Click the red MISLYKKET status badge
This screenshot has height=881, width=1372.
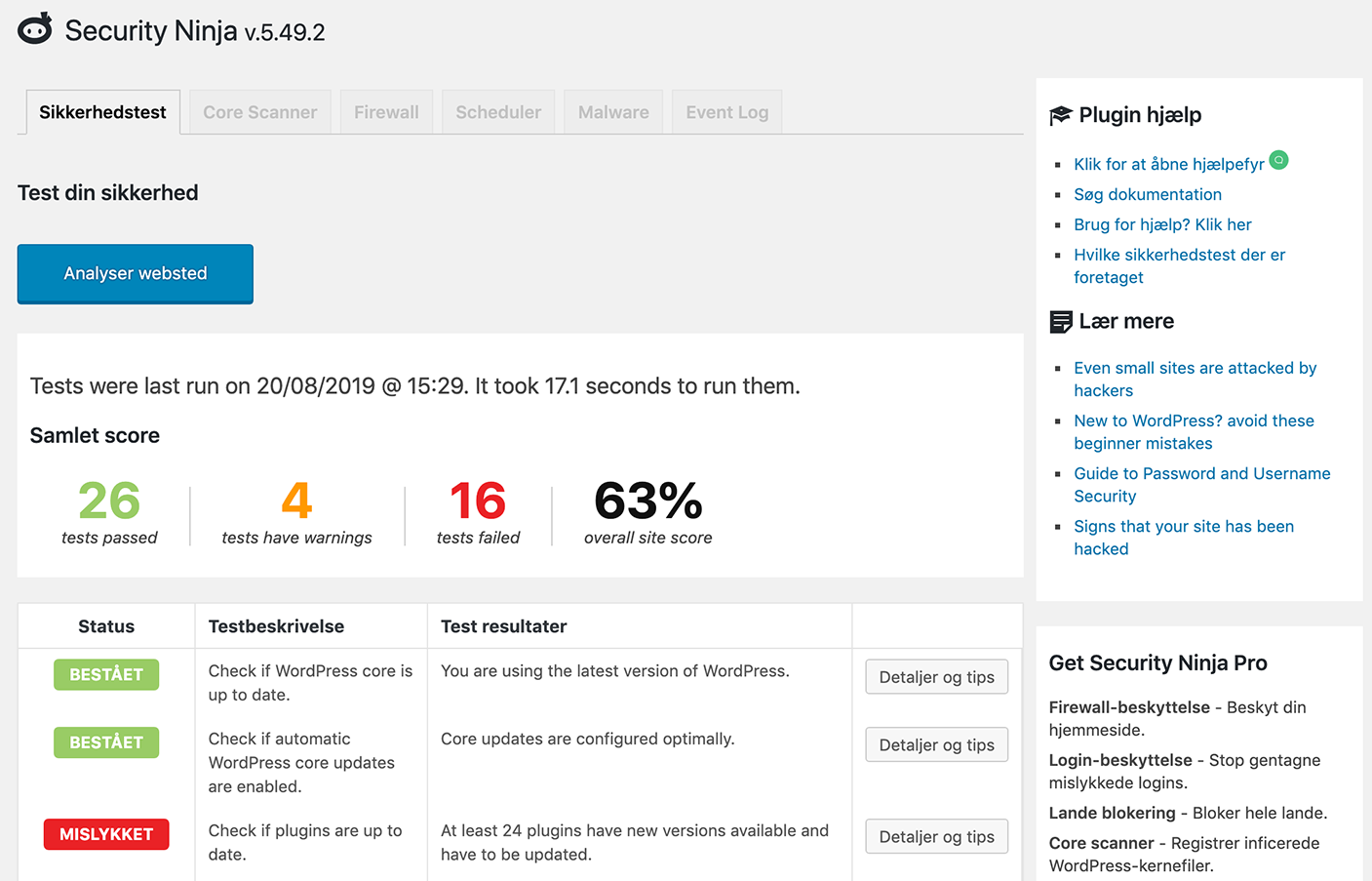[x=105, y=834]
